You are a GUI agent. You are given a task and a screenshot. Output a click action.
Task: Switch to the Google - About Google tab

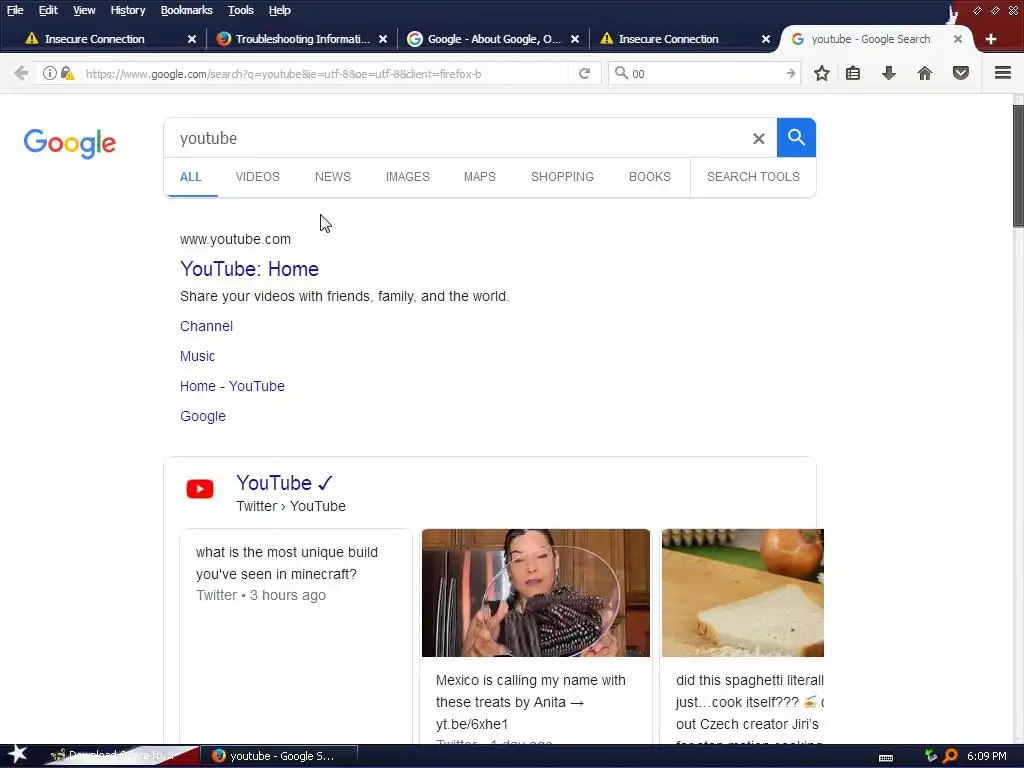(x=492, y=39)
